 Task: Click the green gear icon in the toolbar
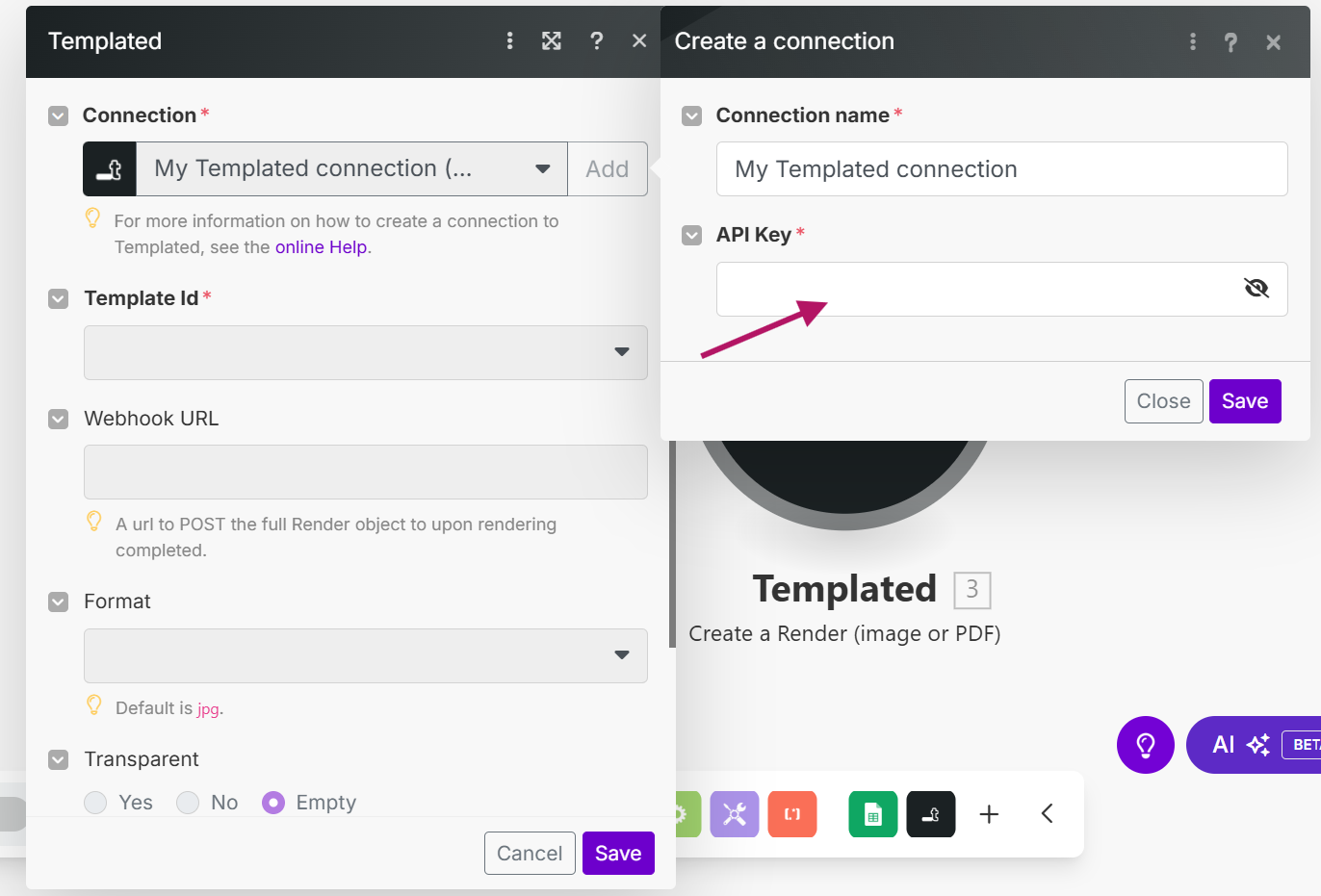687,814
